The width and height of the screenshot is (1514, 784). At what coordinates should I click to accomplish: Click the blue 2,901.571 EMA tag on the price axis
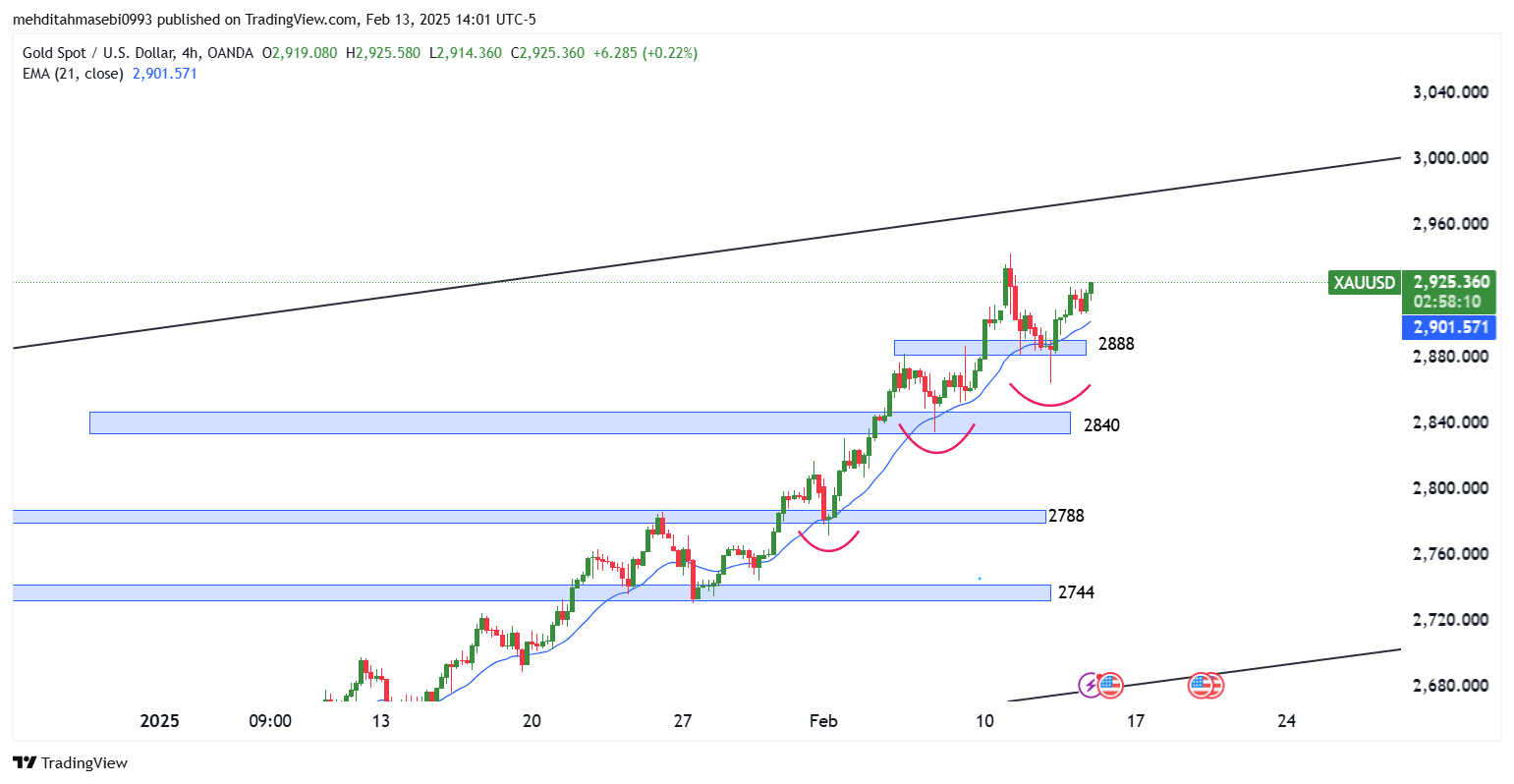[1450, 327]
